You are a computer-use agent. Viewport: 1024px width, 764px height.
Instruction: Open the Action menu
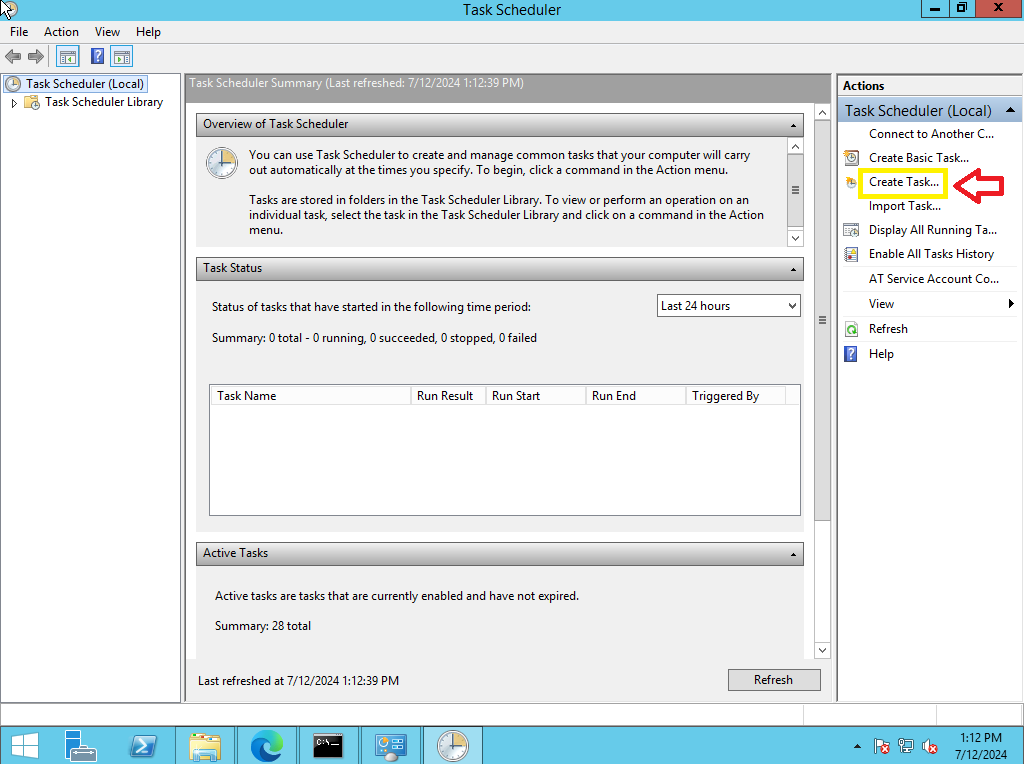pos(61,32)
